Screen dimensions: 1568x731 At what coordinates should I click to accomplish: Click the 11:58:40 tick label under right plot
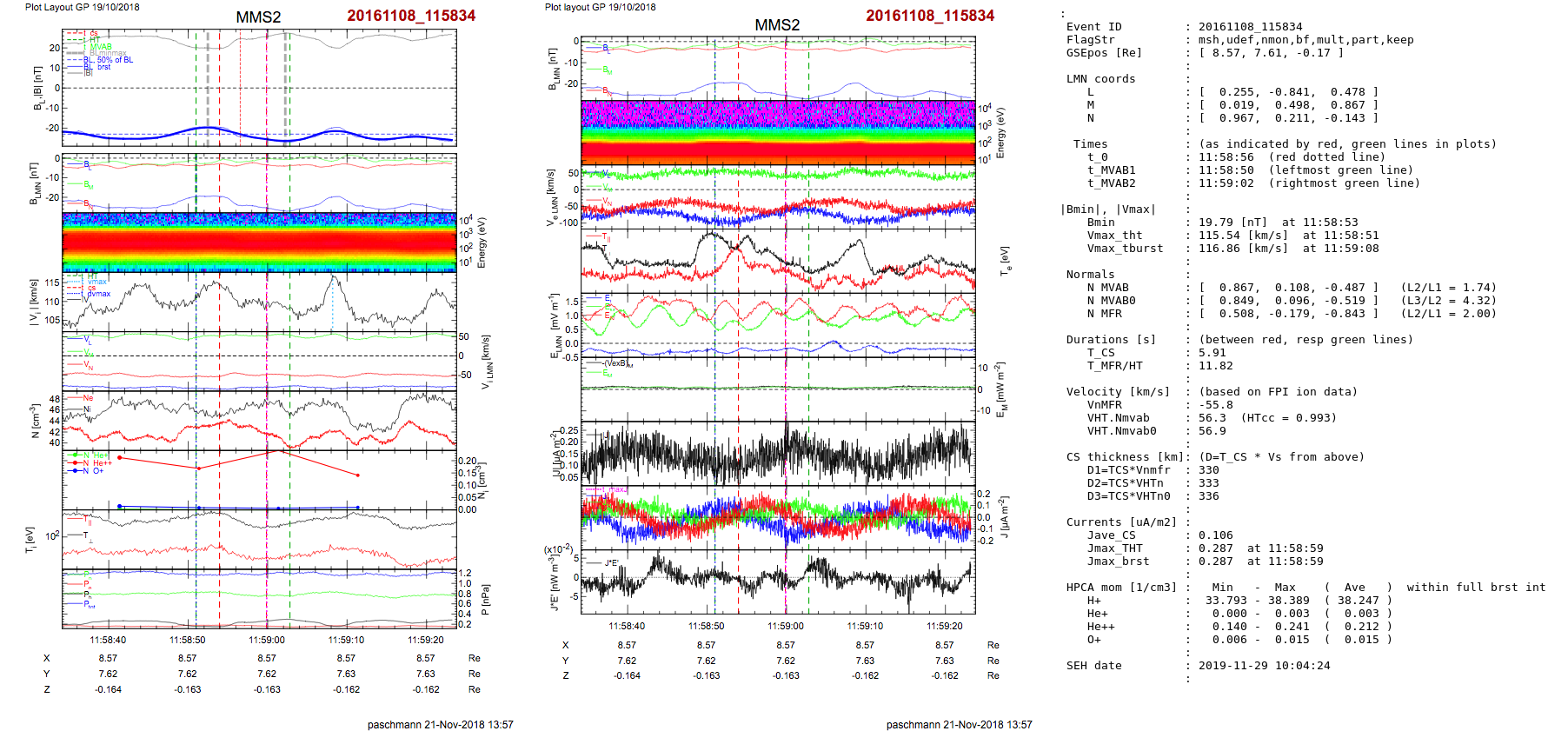[x=627, y=626]
